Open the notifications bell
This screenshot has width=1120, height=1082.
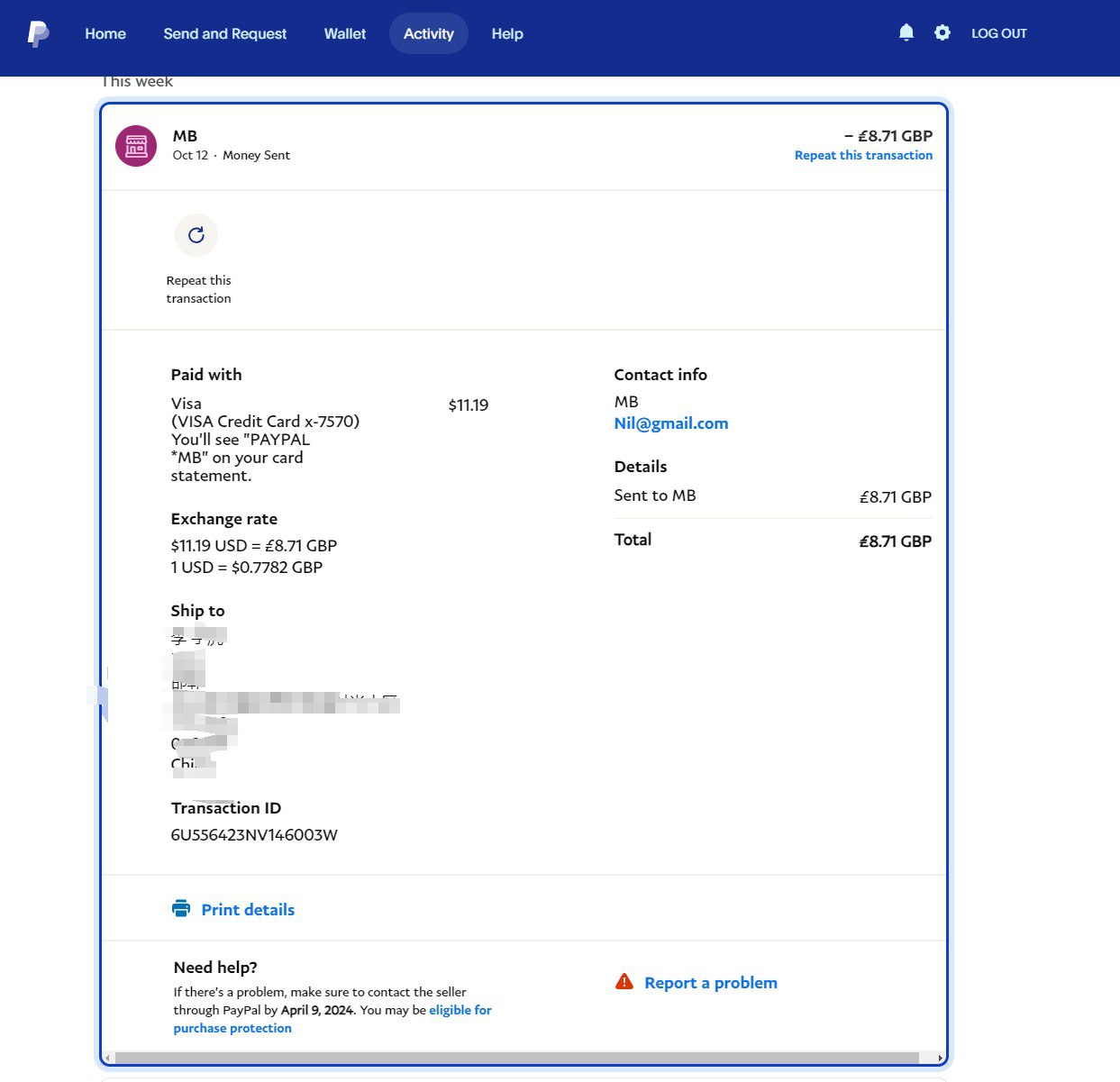click(x=906, y=33)
